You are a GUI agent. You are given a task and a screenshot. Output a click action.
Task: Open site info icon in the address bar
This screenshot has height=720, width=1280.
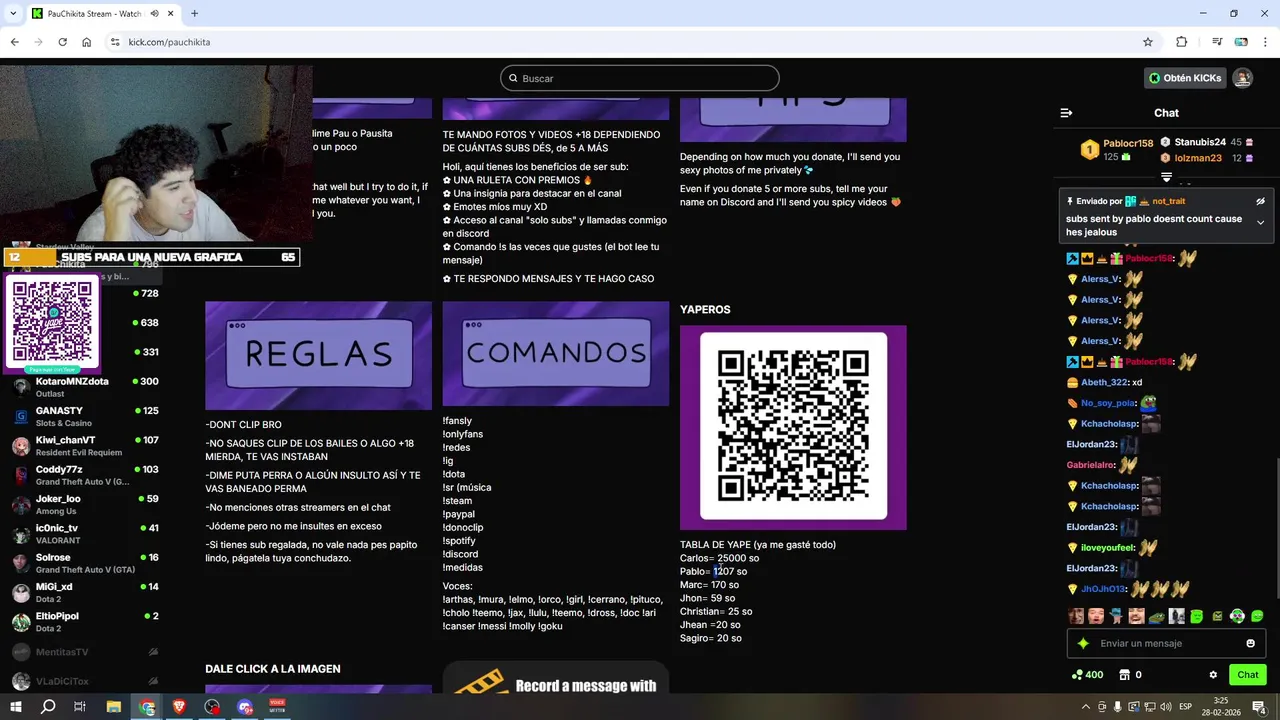[115, 42]
